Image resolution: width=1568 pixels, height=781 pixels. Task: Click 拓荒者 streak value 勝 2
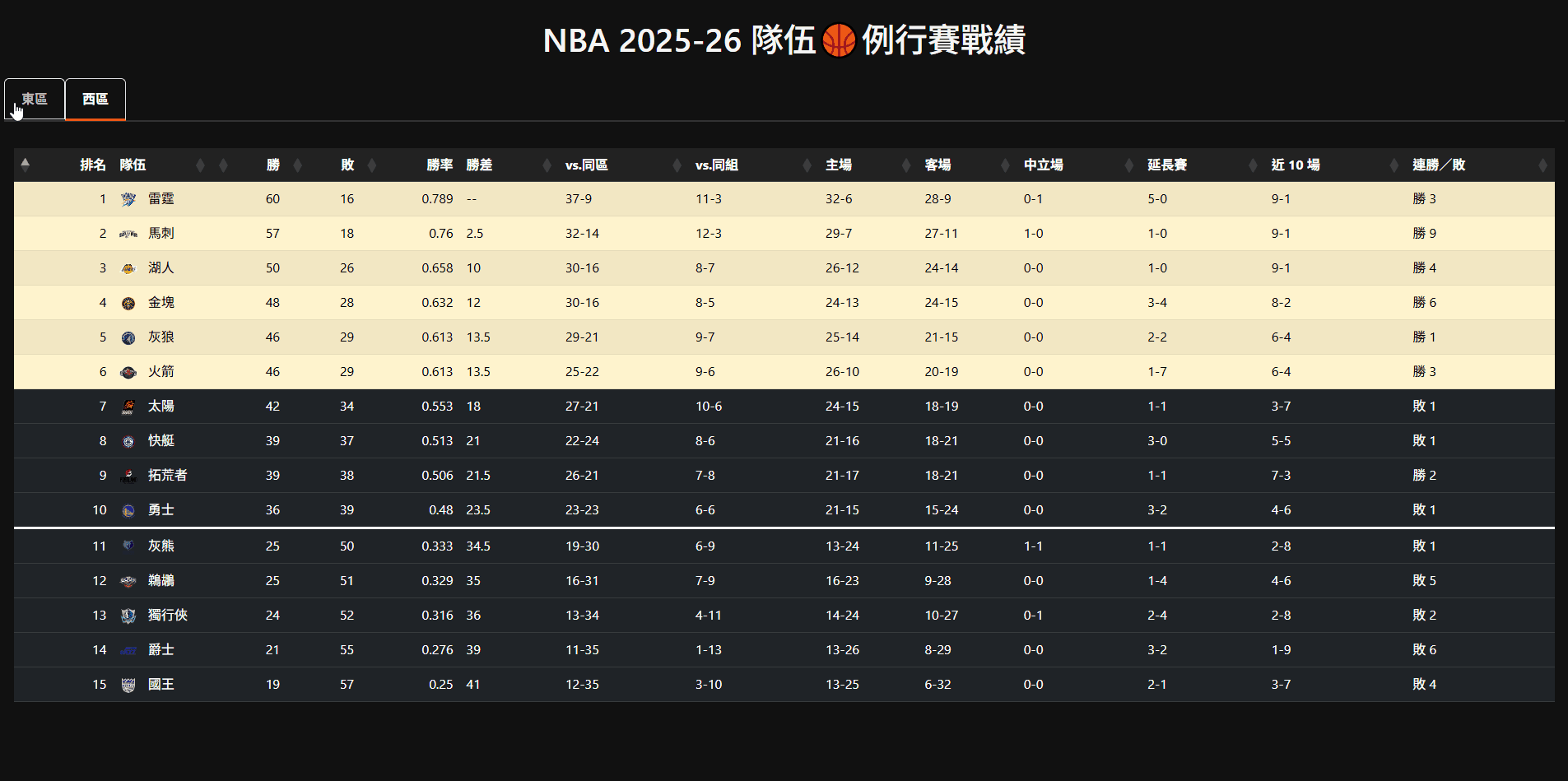(x=1424, y=475)
